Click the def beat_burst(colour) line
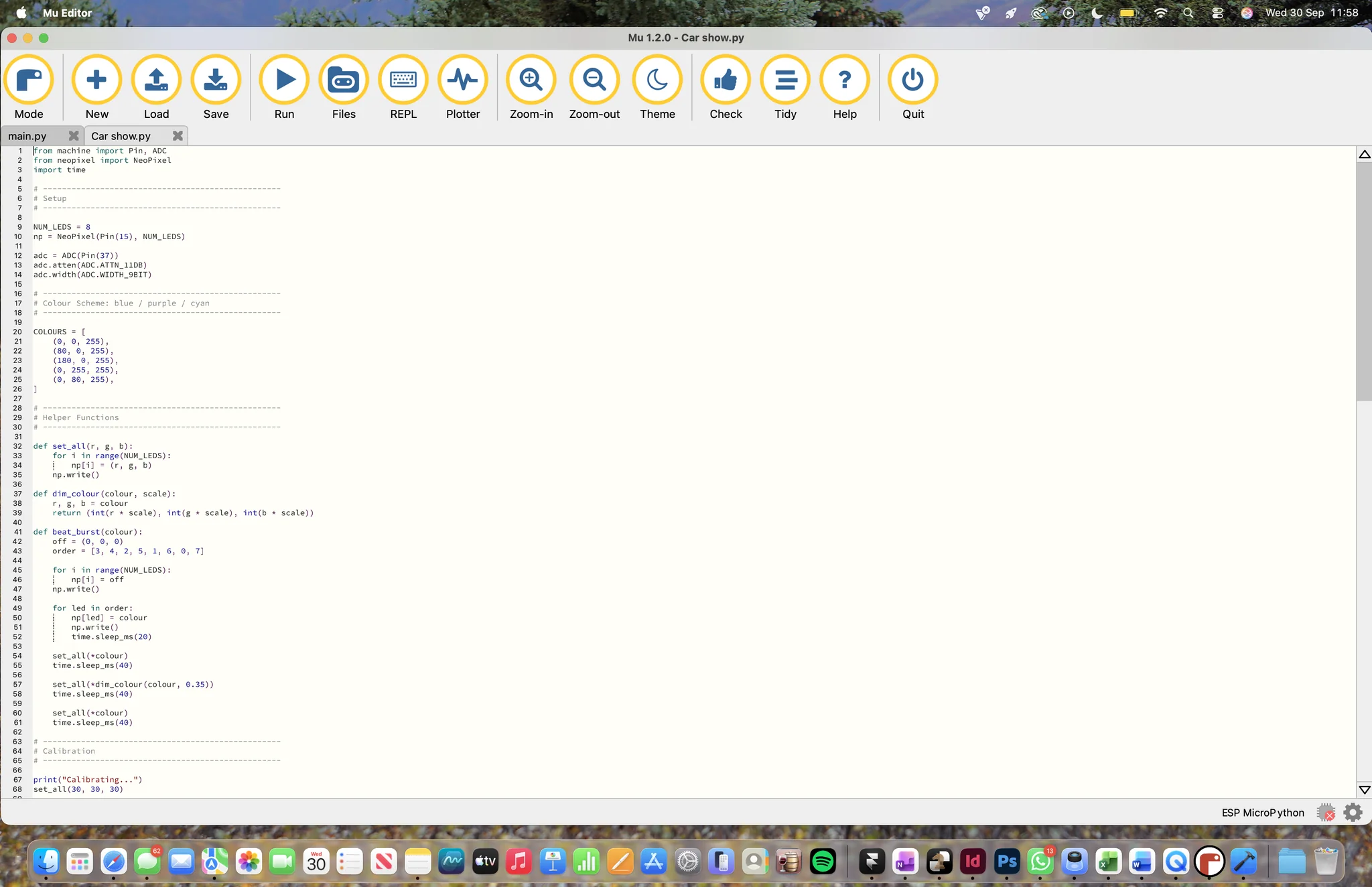Screen dimensions: 1372x887 pos(88,532)
